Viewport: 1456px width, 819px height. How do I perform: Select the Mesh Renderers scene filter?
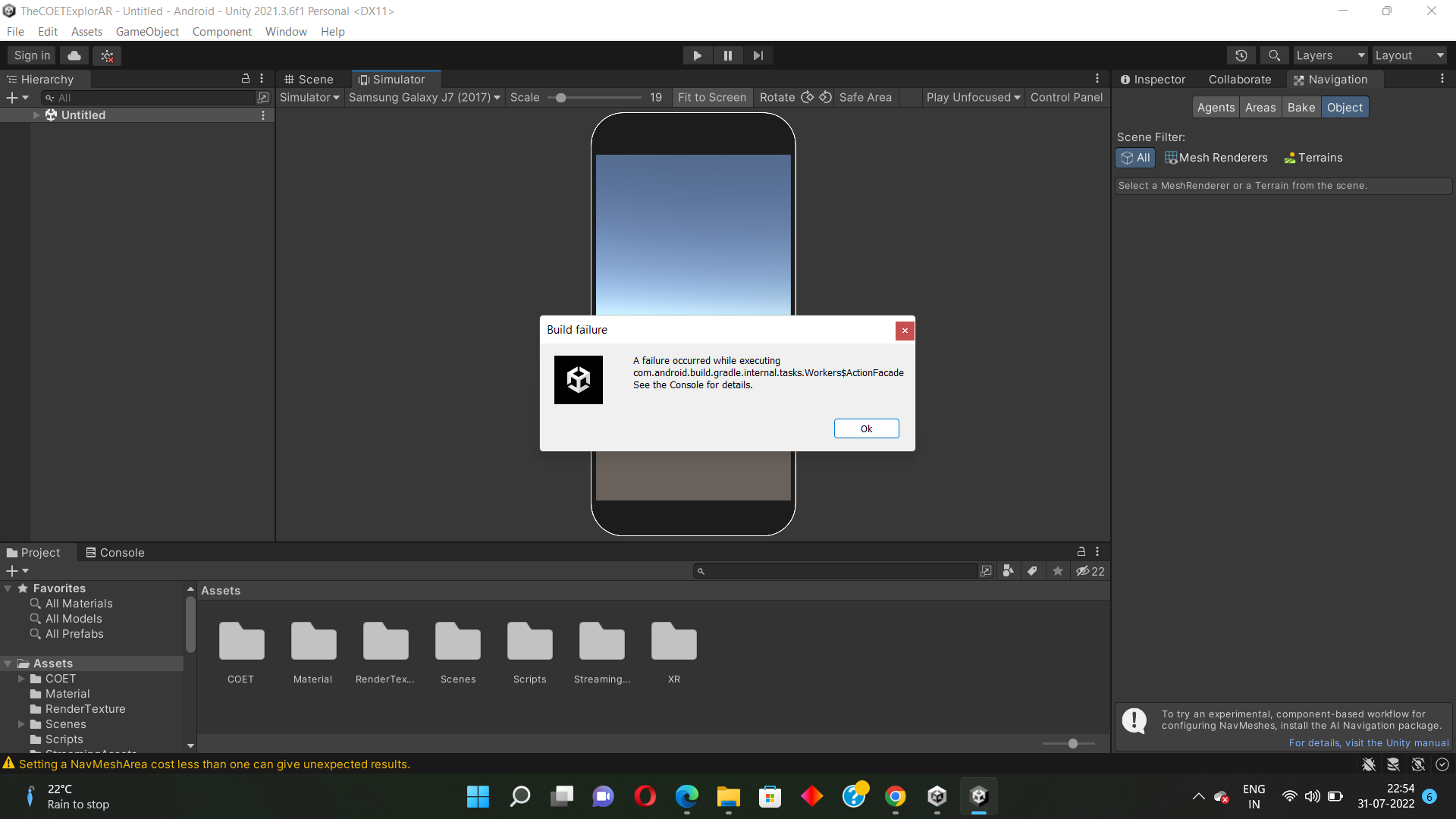[1216, 158]
